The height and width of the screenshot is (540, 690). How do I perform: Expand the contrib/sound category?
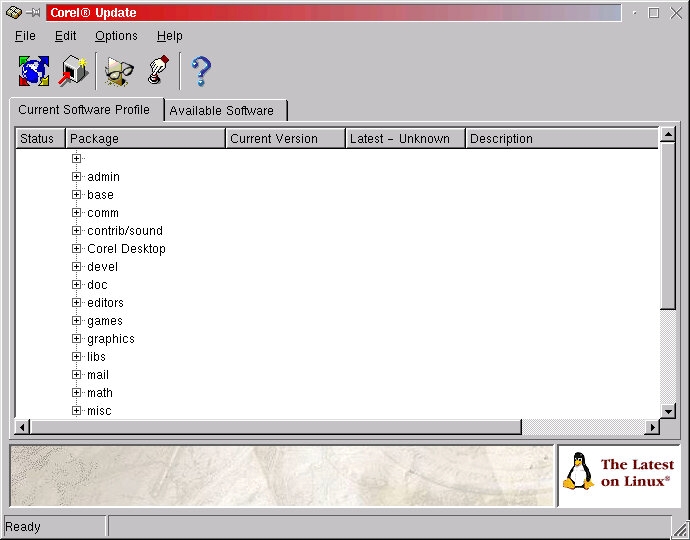pos(76,231)
